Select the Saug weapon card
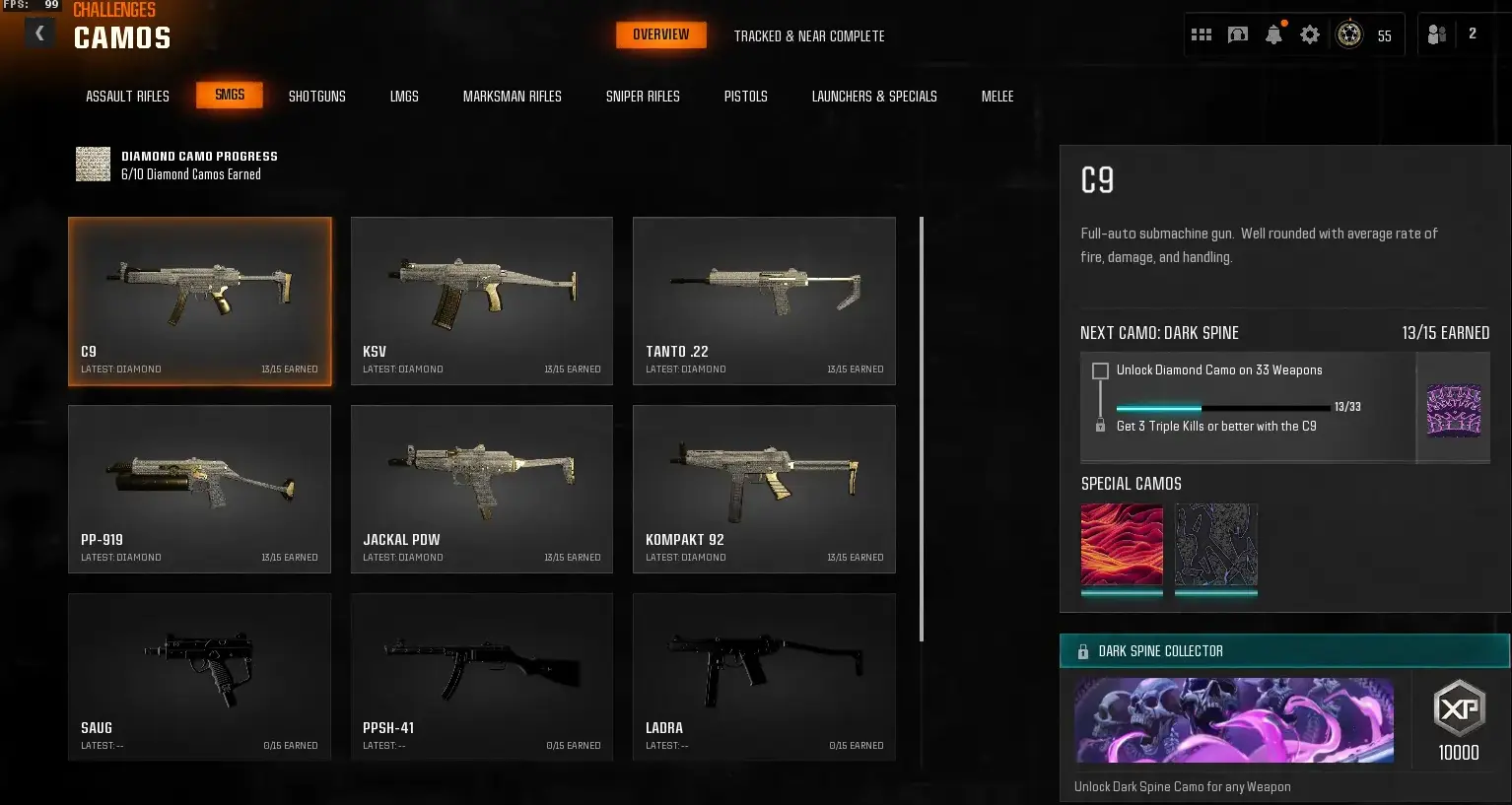 199,677
